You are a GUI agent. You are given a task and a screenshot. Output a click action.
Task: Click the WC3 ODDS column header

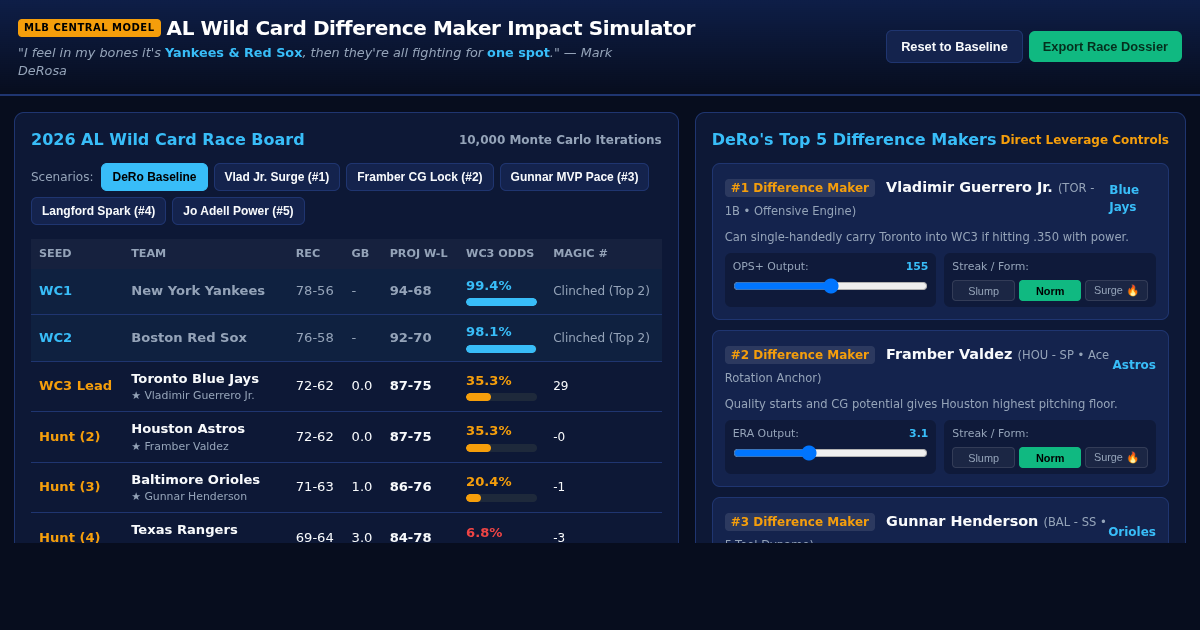pos(500,253)
